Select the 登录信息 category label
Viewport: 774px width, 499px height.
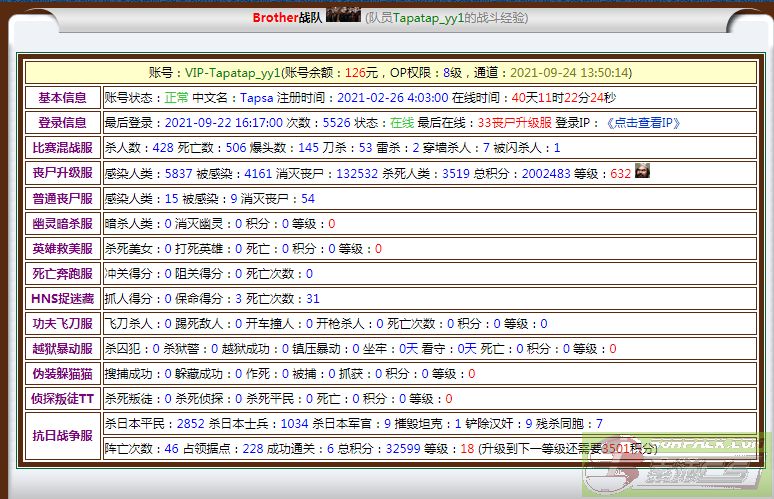click(x=62, y=123)
